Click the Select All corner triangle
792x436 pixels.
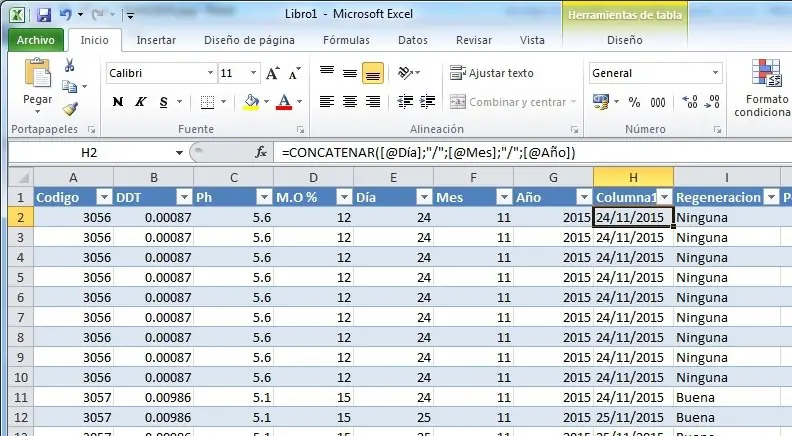[21, 178]
